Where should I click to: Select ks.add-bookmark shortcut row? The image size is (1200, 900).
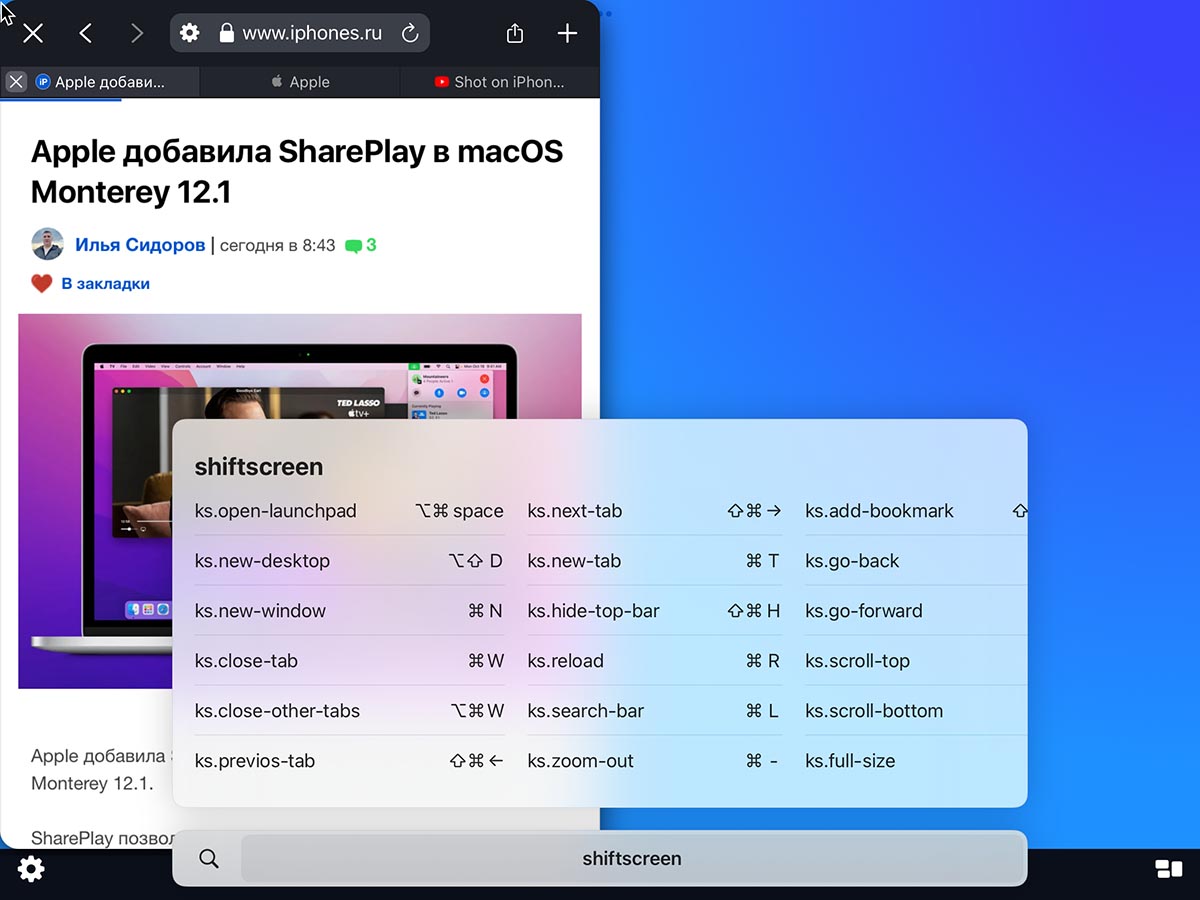[x=916, y=511]
